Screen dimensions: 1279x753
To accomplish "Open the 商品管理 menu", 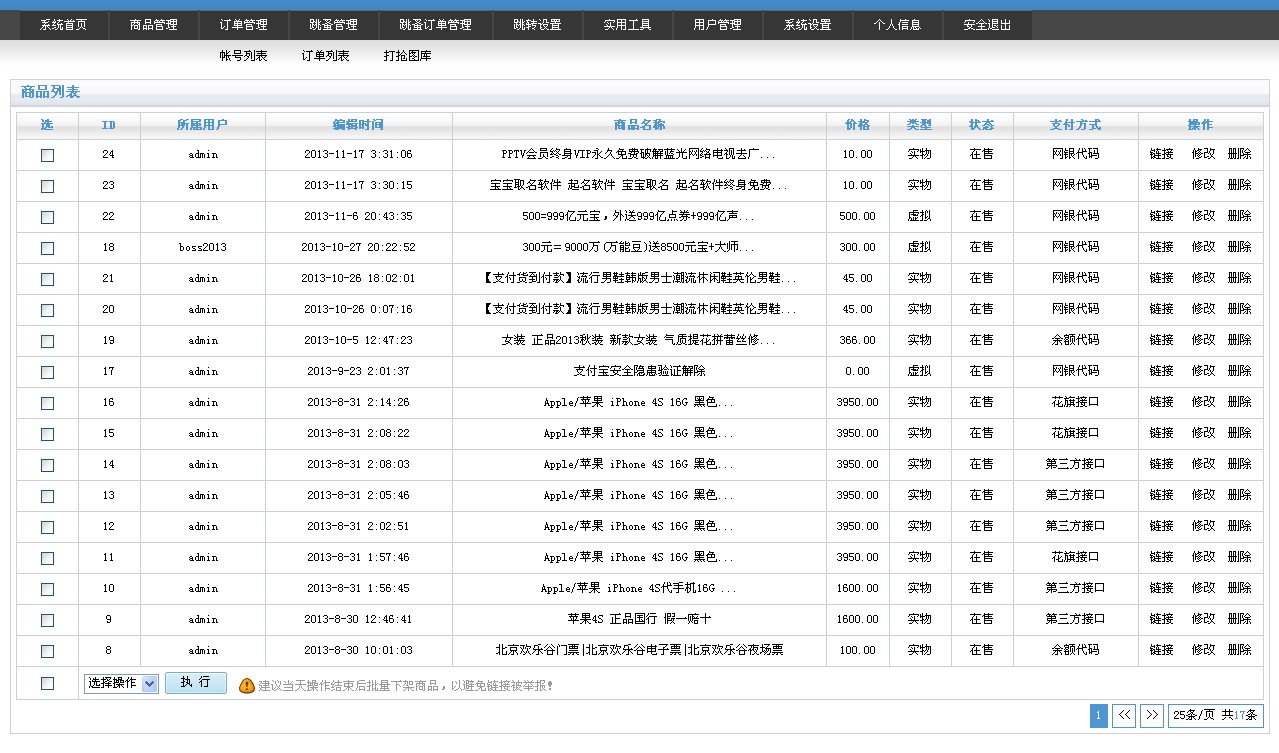I will point(152,25).
